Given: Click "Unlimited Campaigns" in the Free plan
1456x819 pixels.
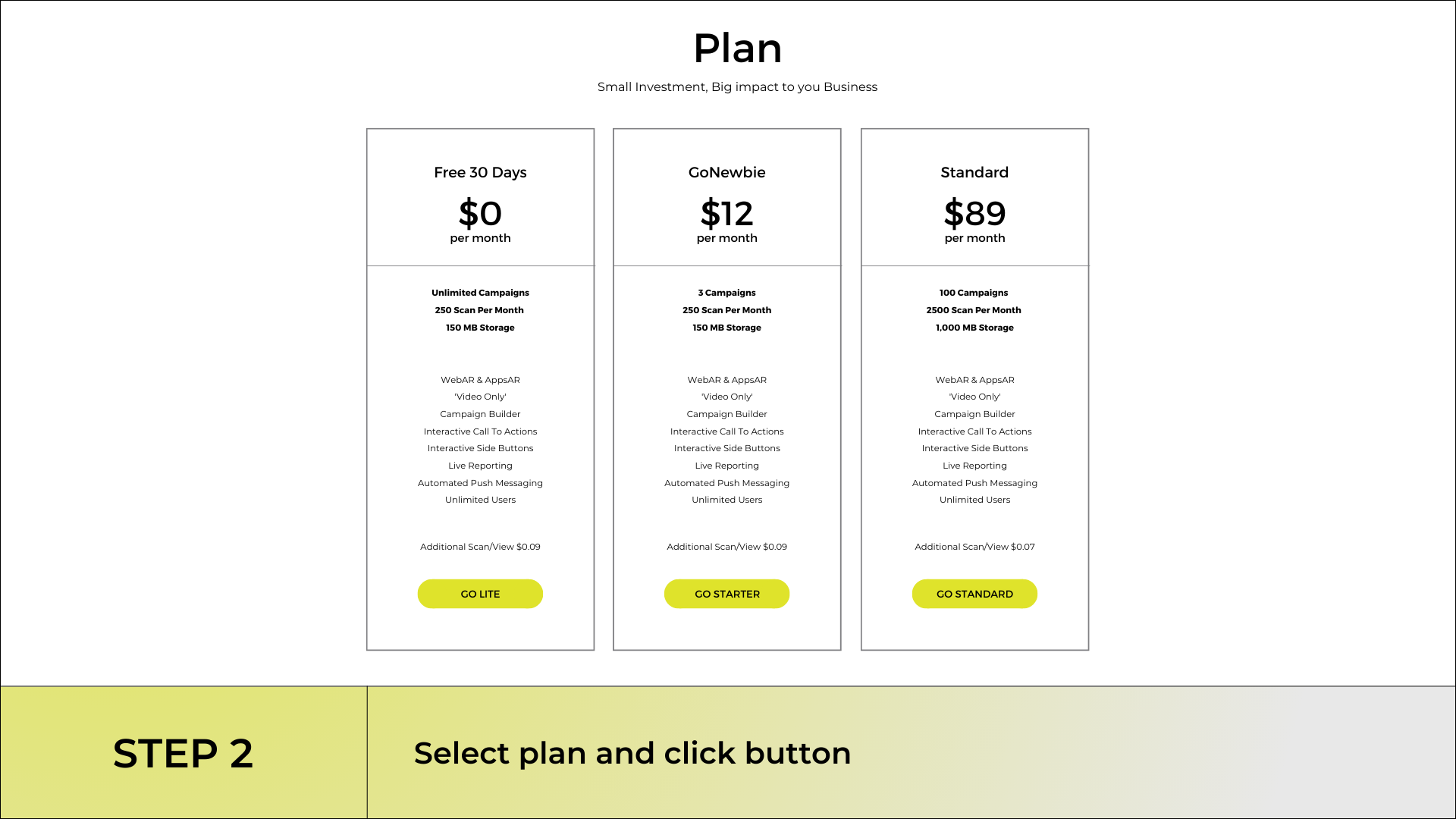Looking at the screenshot, I should pos(480,293).
